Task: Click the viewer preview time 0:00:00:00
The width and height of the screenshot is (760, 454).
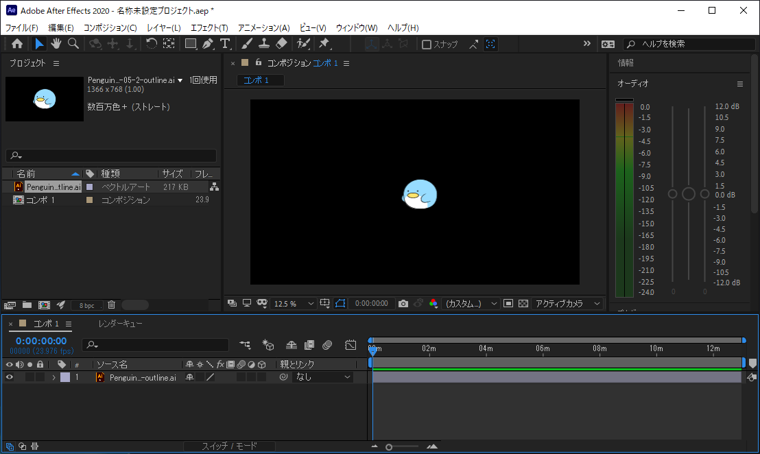Action: coord(371,303)
